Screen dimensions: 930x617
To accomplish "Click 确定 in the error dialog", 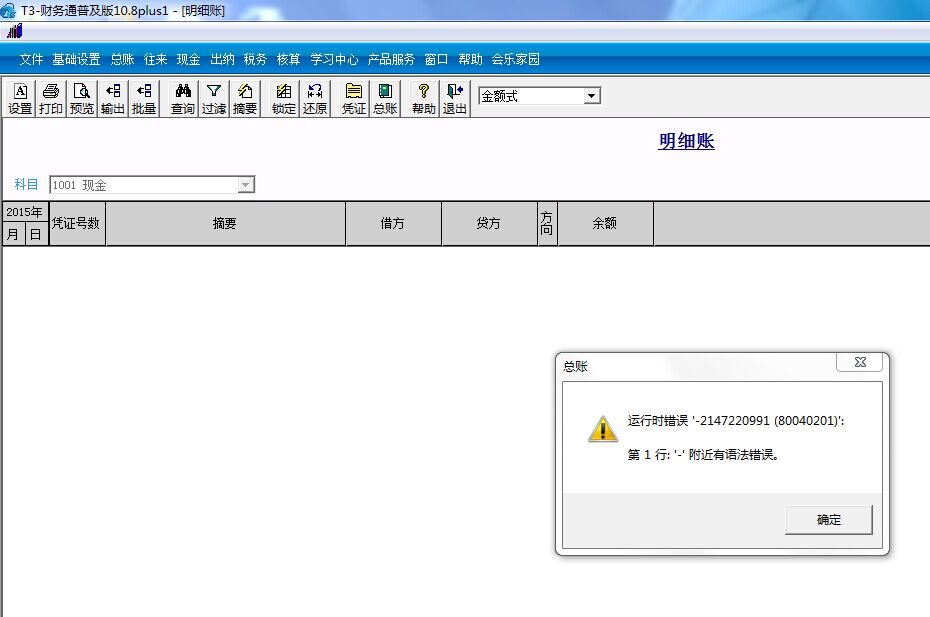I will click(x=829, y=520).
